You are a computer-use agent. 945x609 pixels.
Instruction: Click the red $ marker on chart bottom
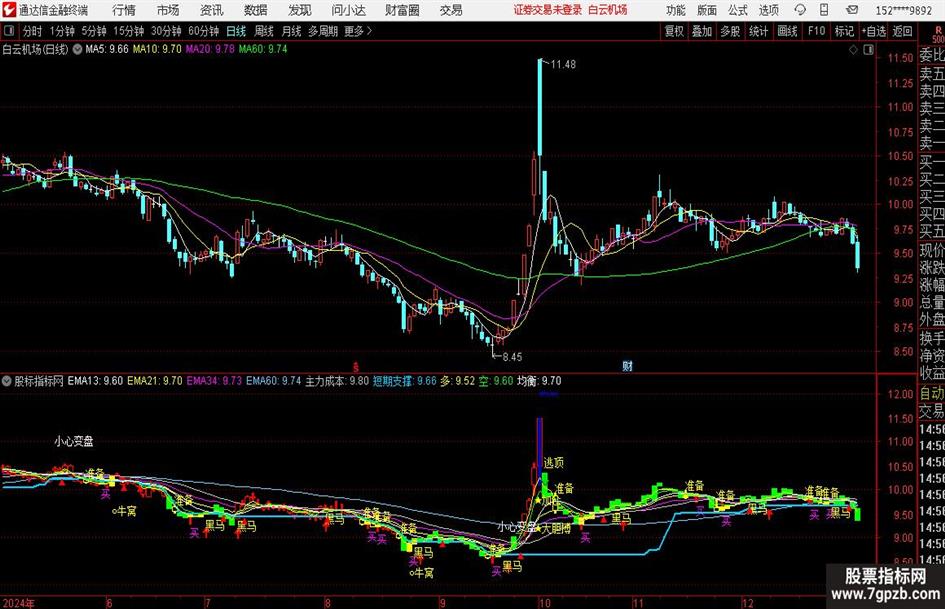click(x=356, y=366)
